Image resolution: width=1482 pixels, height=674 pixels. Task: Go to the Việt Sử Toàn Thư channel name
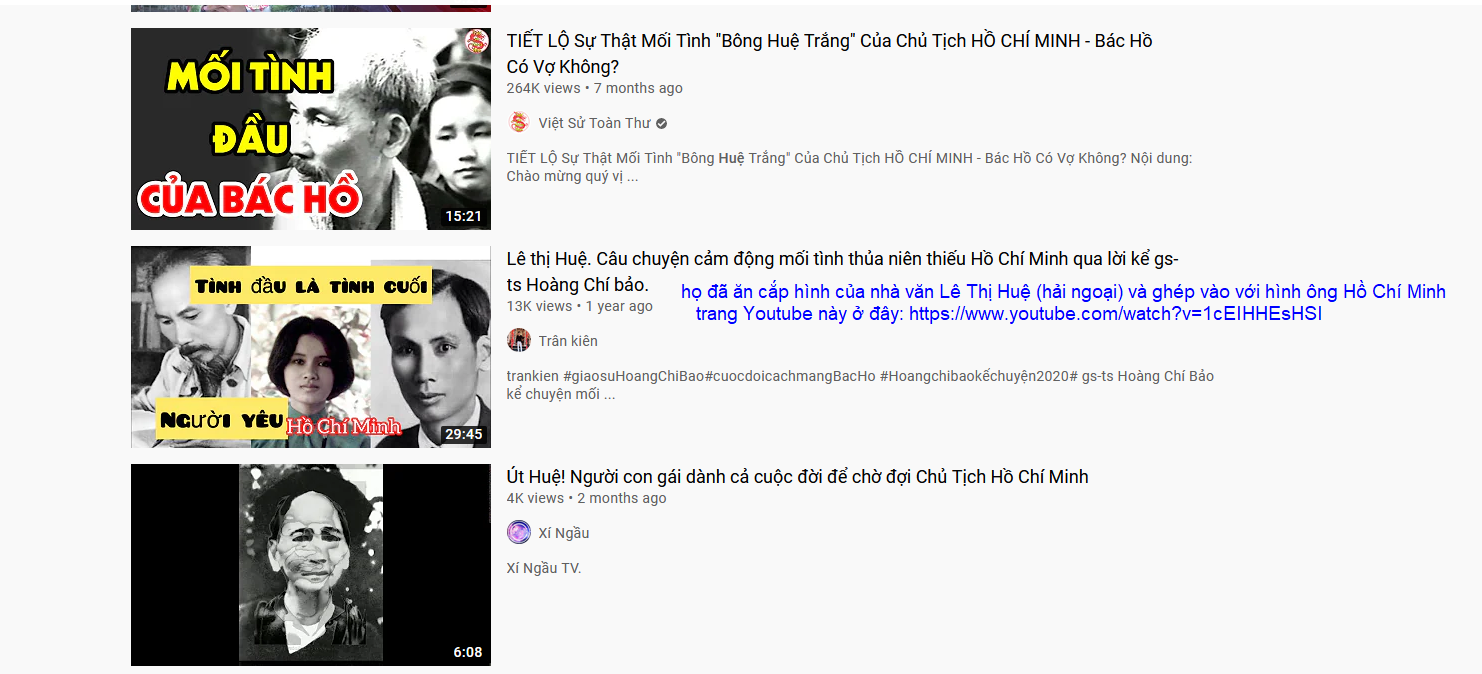(x=595, y=123)
